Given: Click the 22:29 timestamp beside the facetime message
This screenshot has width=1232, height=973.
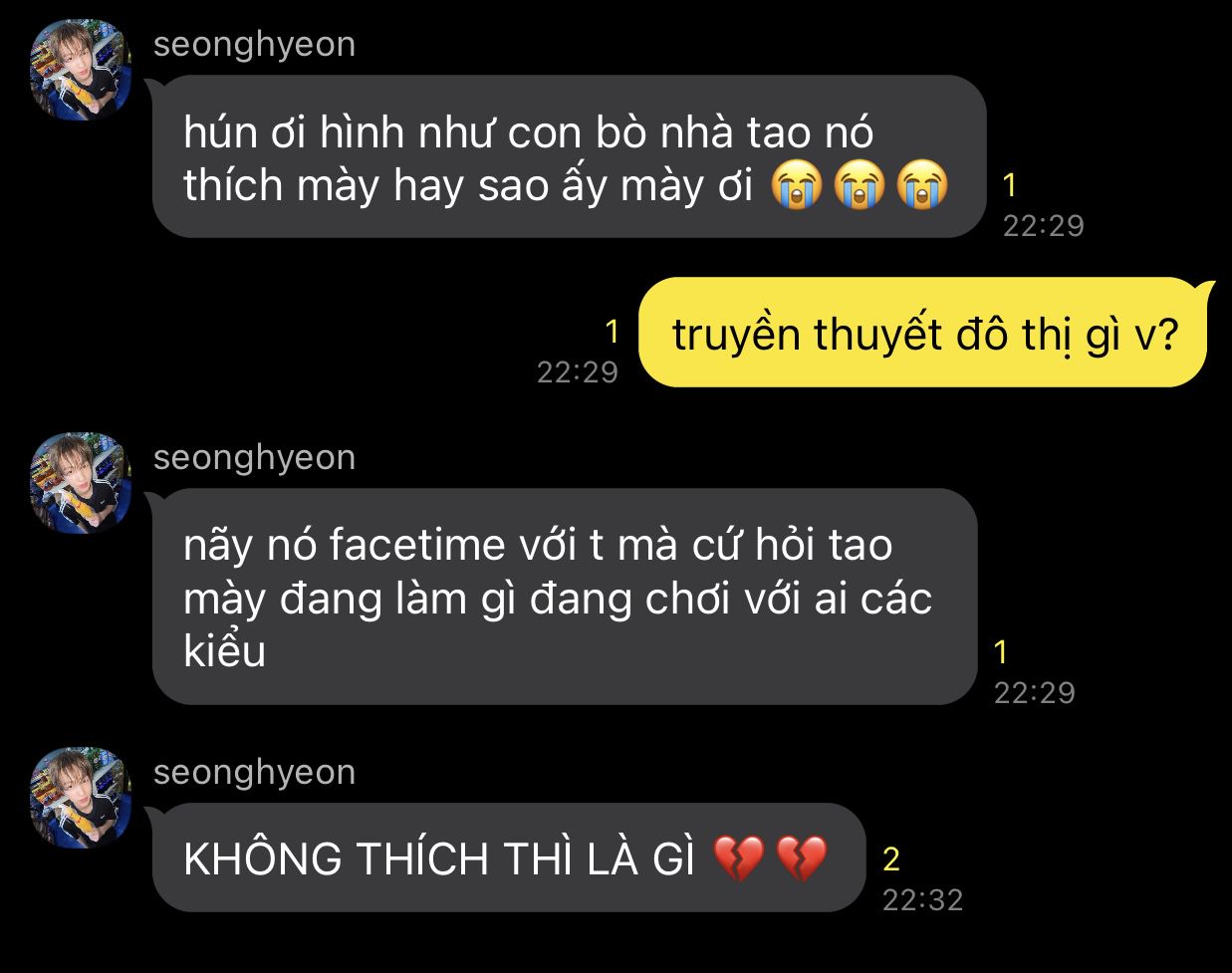Looking at the screenshot, I should [x=1035, y=693].
